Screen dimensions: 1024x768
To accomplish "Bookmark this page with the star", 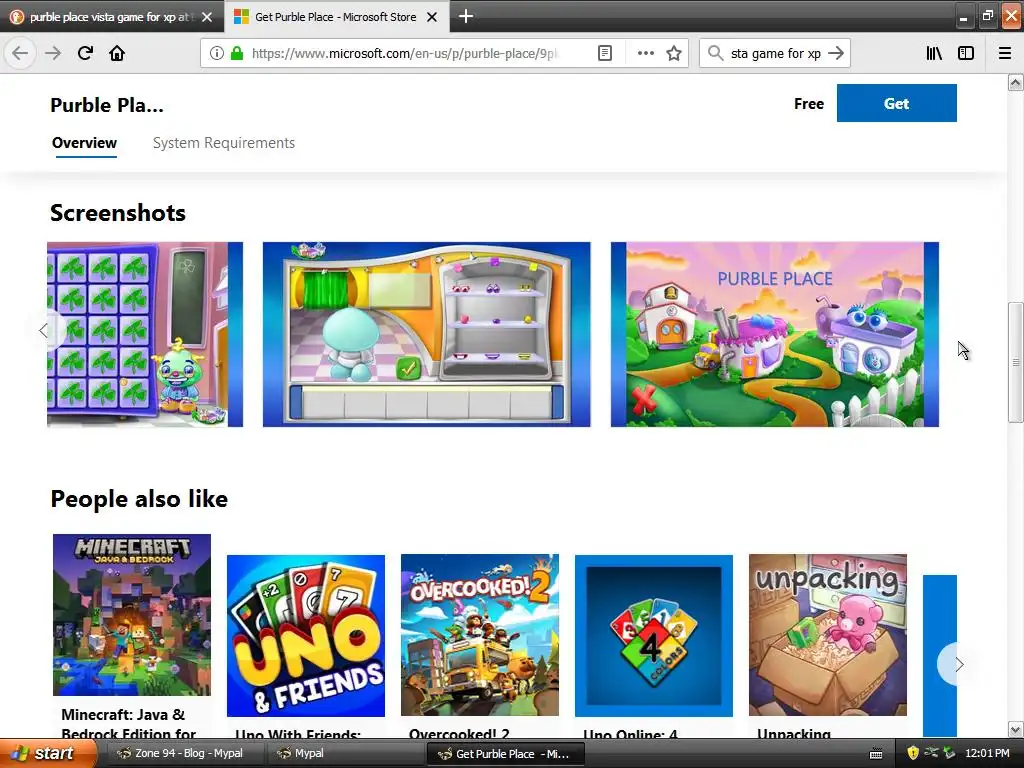I will pos(674,53).
